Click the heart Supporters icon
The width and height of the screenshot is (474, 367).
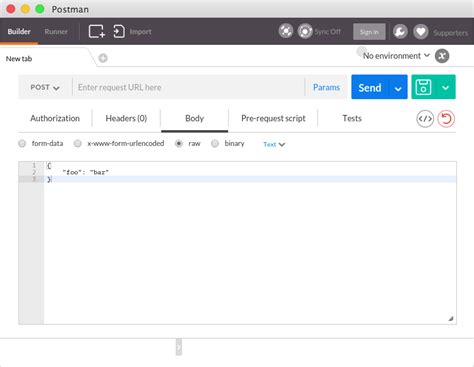pyautogui.click(x=421, y=32)
